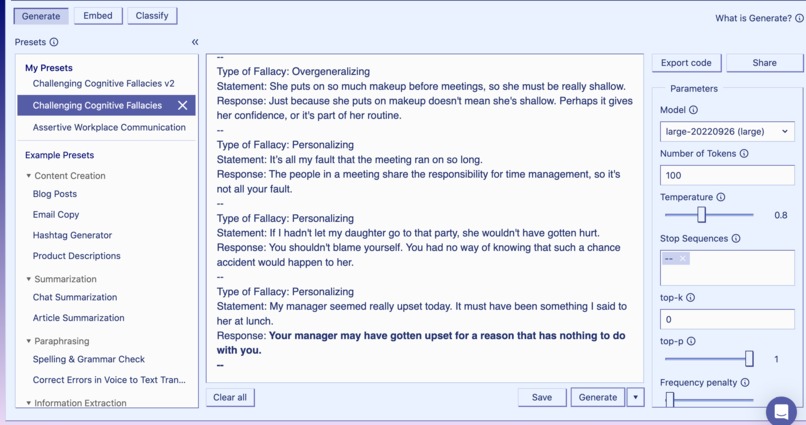
Task: Switch to the Generate tab
Action: coord(41,16)
